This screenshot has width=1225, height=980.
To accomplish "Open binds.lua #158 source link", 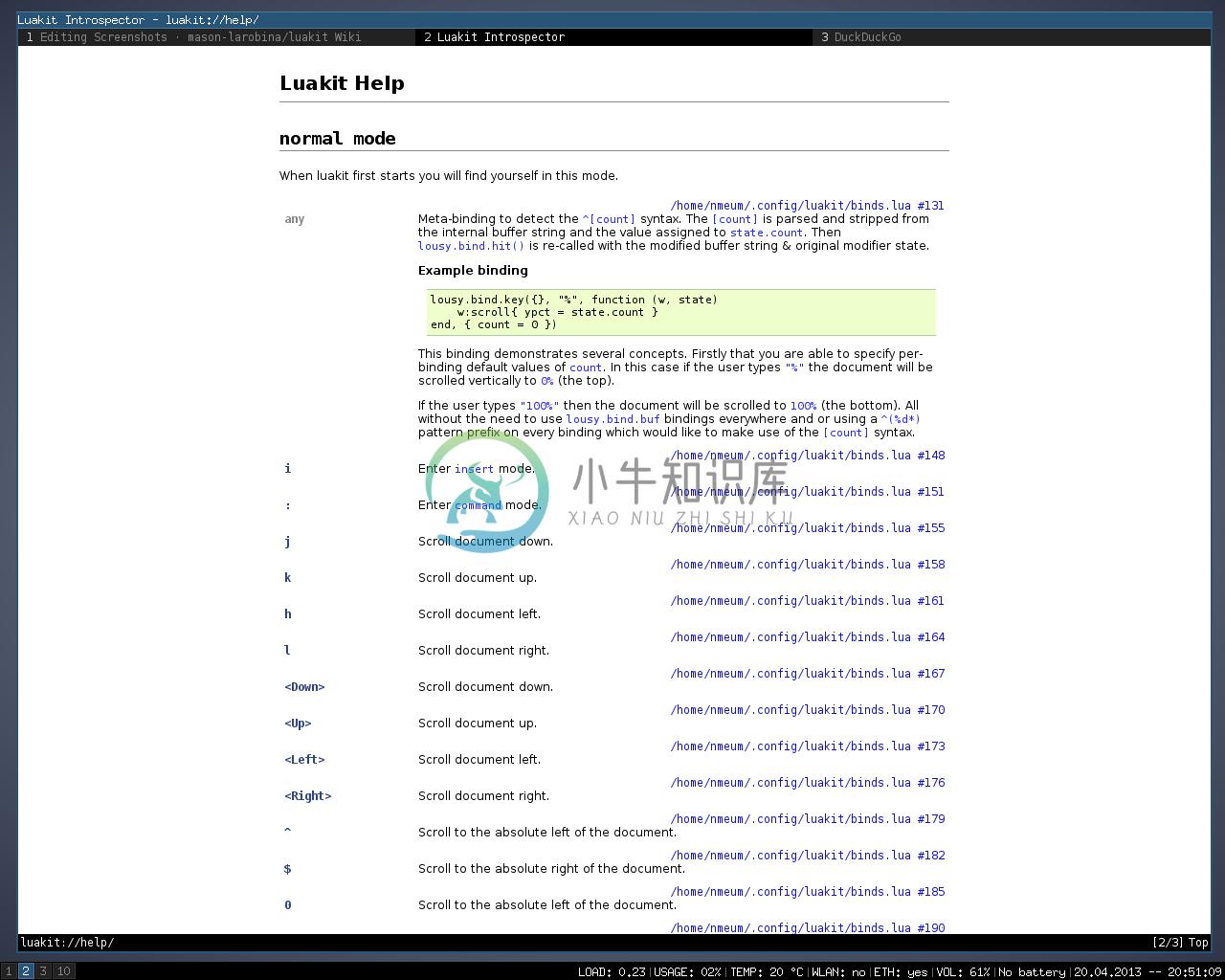I will click(x=808, y=565).
